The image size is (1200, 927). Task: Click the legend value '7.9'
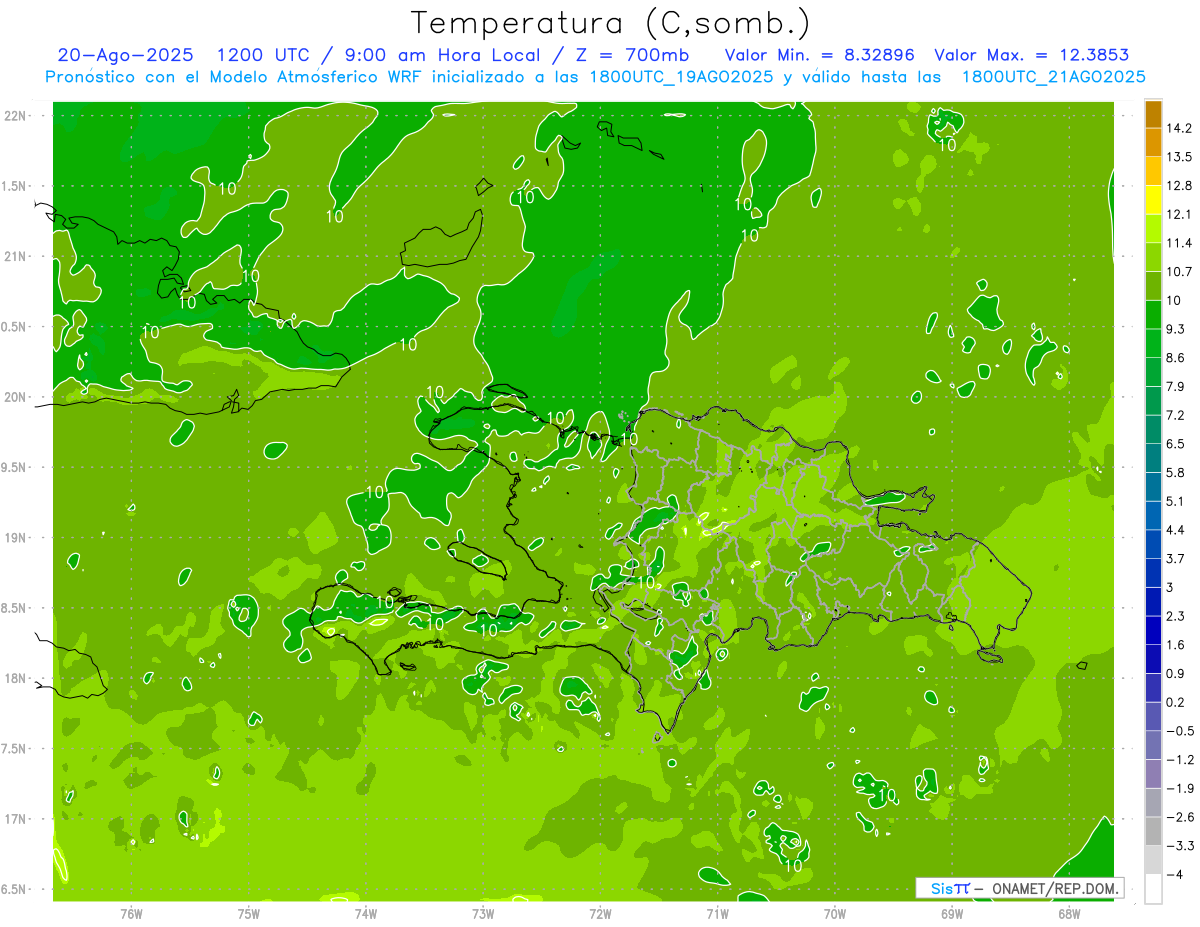pyautogui.click(x=1176, y=386)
